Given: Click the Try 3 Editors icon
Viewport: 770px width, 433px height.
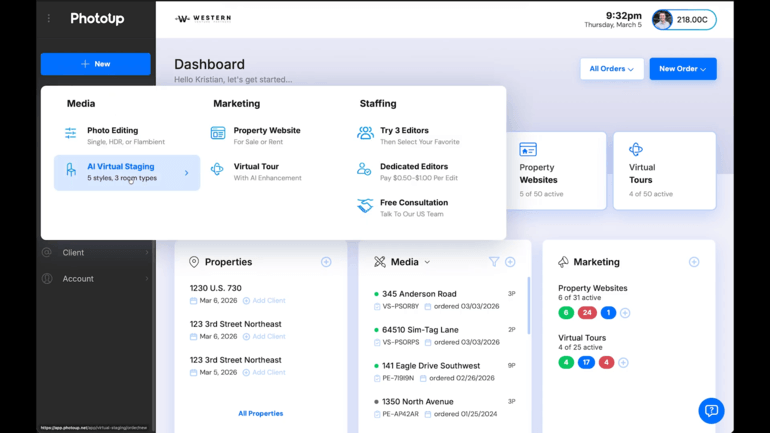Looking at the screenshot, I should [364, 133].
